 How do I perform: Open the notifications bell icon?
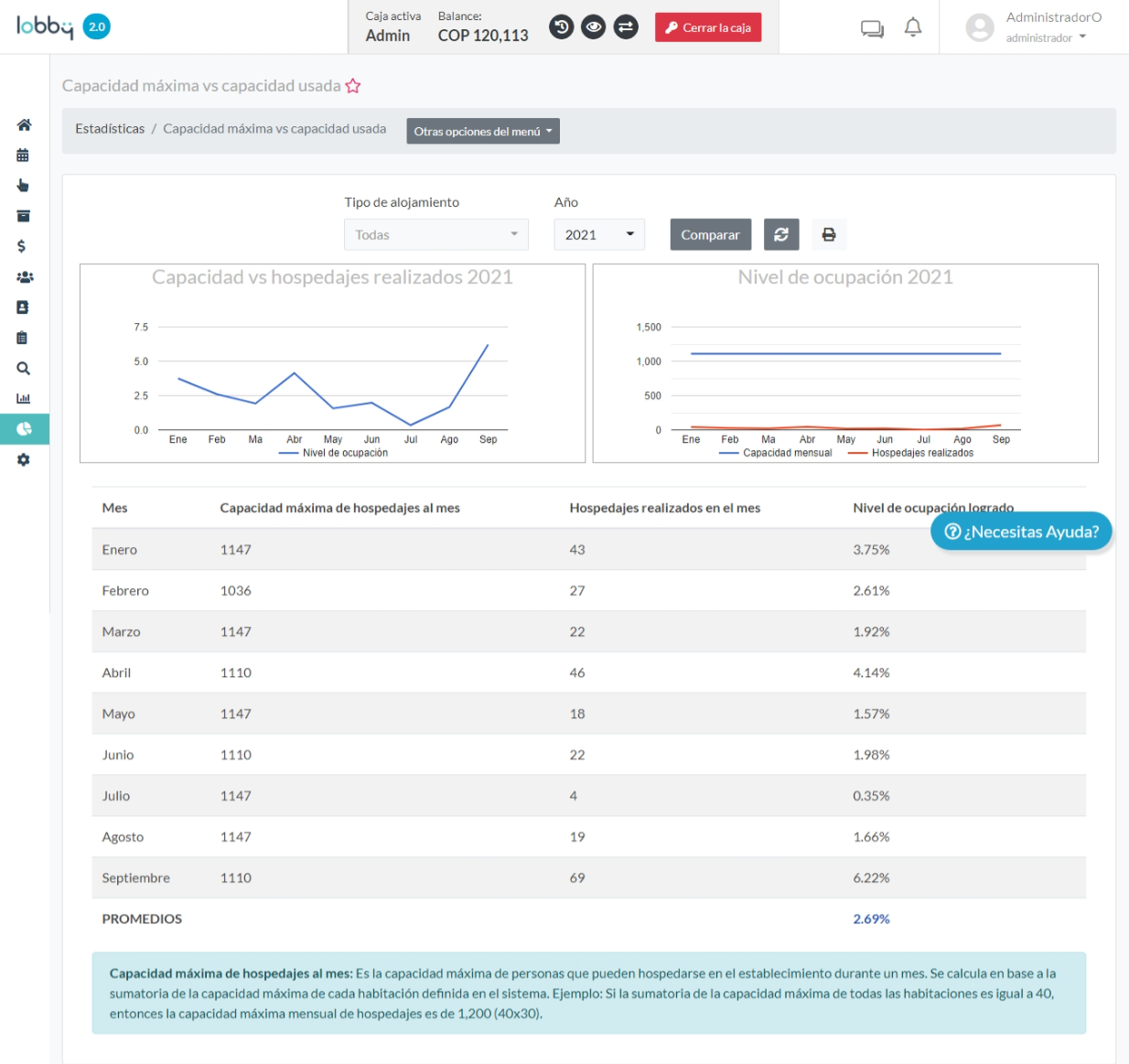coord(913,27)
